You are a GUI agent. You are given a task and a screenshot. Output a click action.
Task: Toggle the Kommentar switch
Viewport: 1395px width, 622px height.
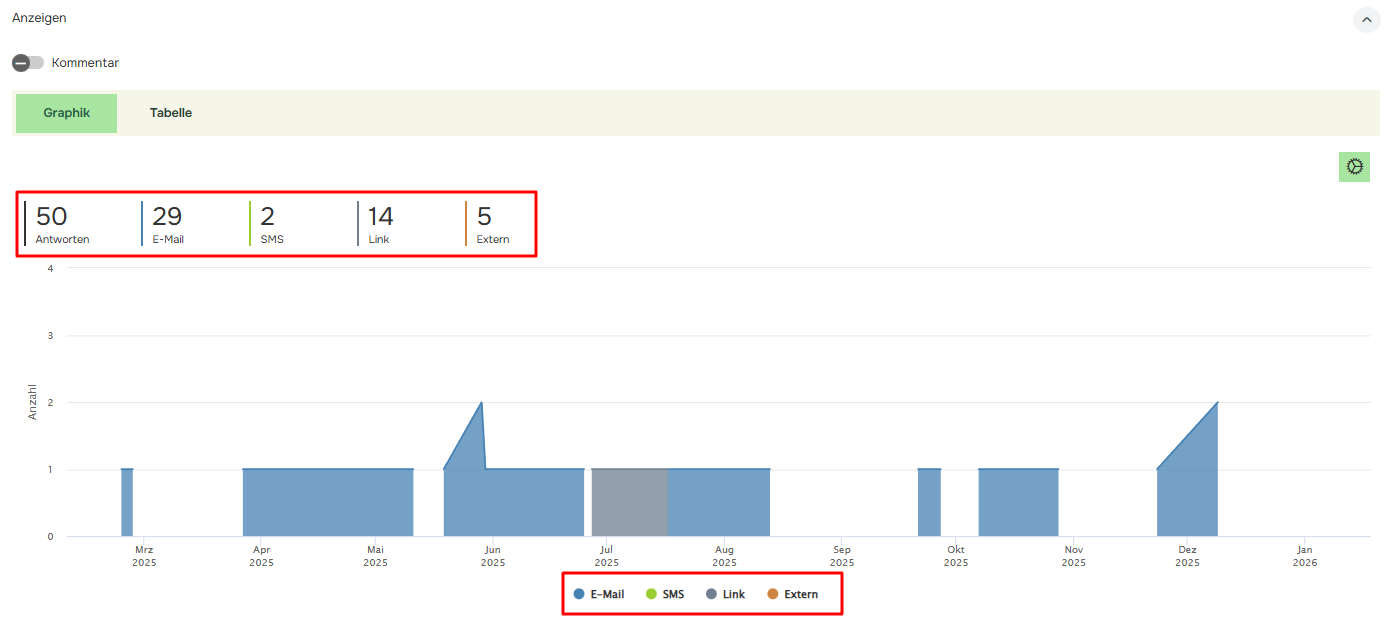pyautogui.click(x=28, y=63)
